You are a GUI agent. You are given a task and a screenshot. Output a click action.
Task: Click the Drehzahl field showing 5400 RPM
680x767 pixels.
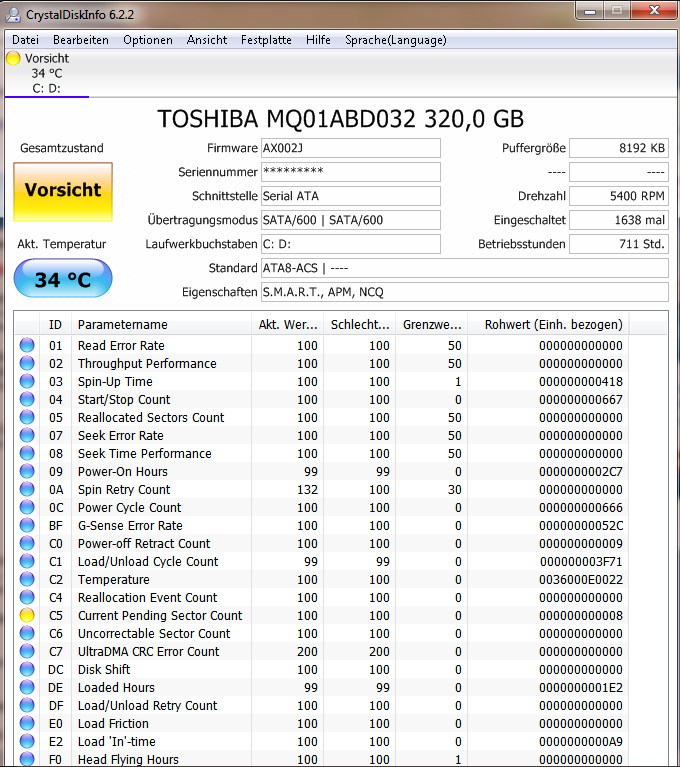[x=619, y=196]
